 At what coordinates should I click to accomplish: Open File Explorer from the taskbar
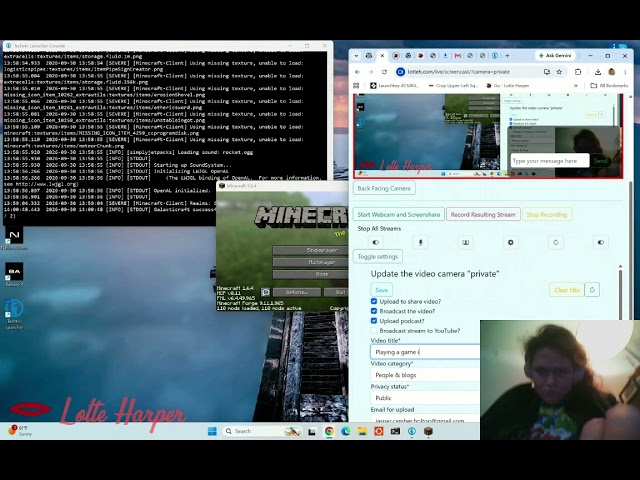(362, 431)
